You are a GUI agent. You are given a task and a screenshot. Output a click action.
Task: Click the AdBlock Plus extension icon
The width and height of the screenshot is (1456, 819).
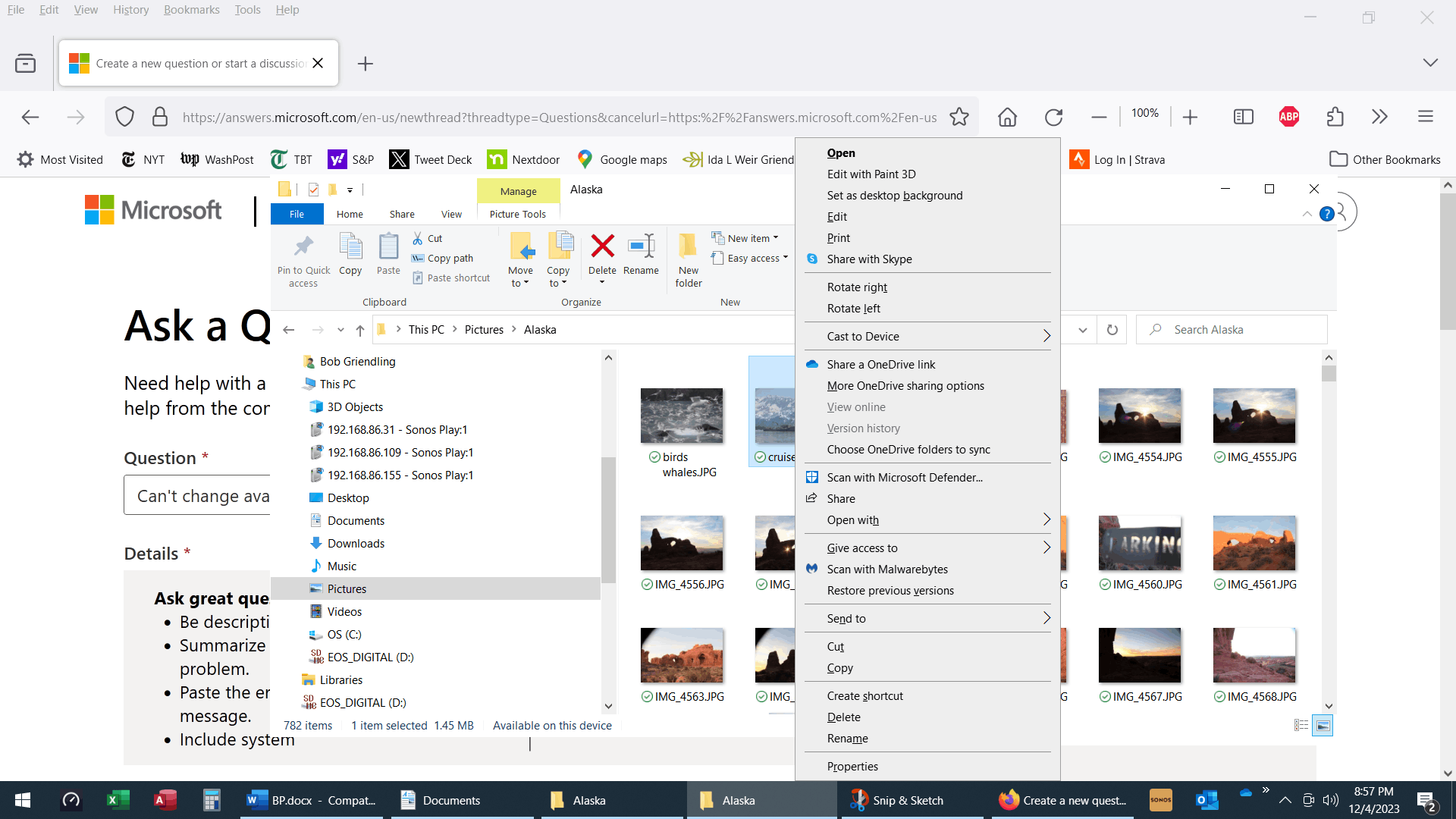pos(1288,117)
